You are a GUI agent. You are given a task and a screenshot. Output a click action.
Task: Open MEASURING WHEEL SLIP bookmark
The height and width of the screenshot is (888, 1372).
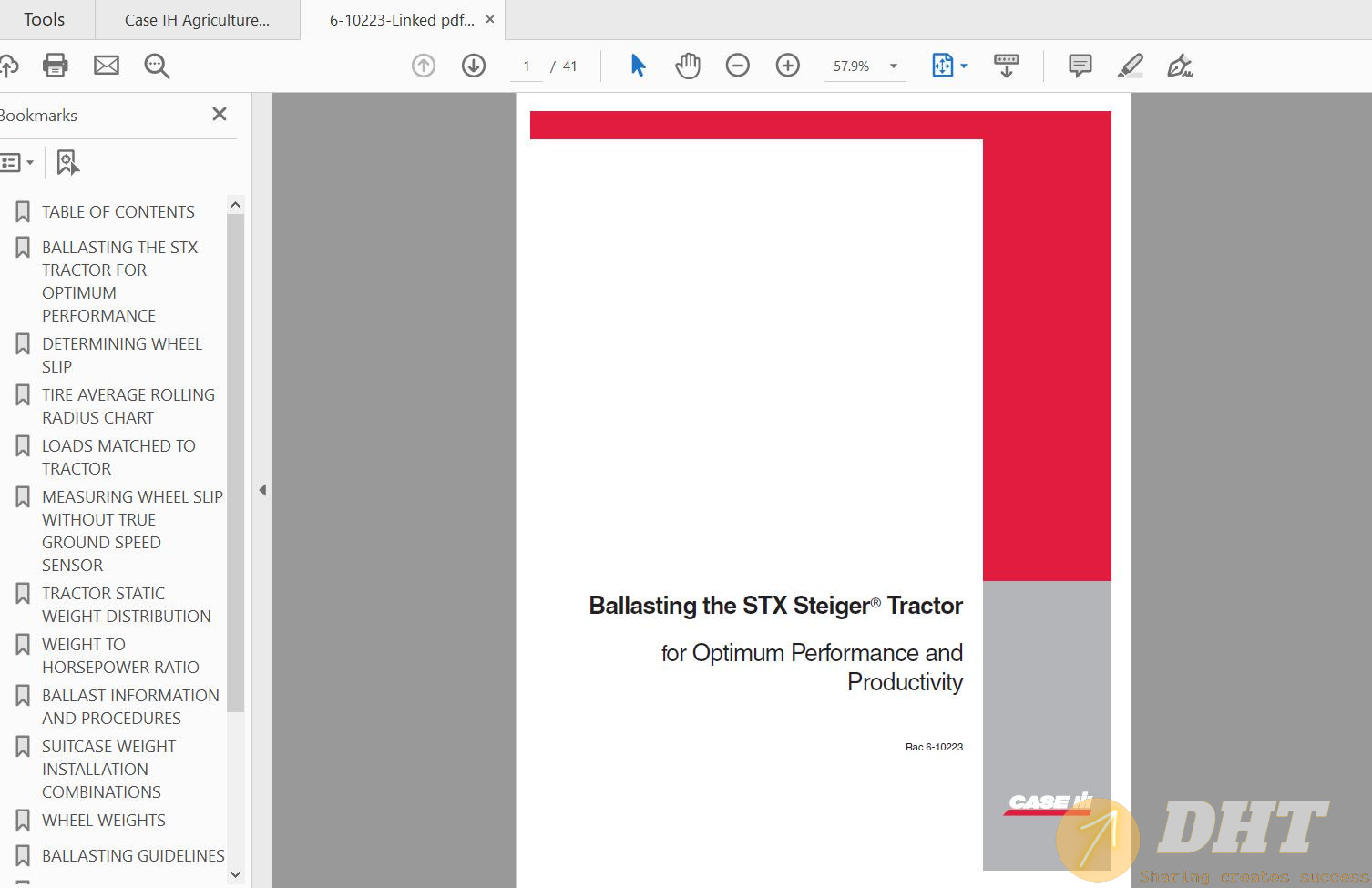tap(132, 531)
